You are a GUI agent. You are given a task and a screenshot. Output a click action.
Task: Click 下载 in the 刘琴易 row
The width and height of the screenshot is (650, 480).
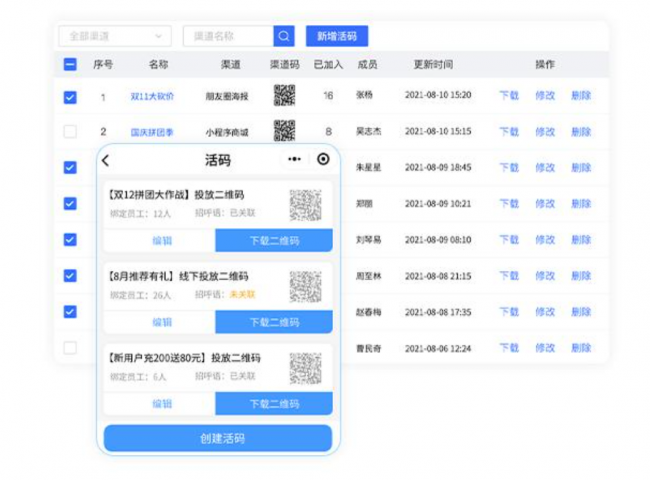pos(509,240)
